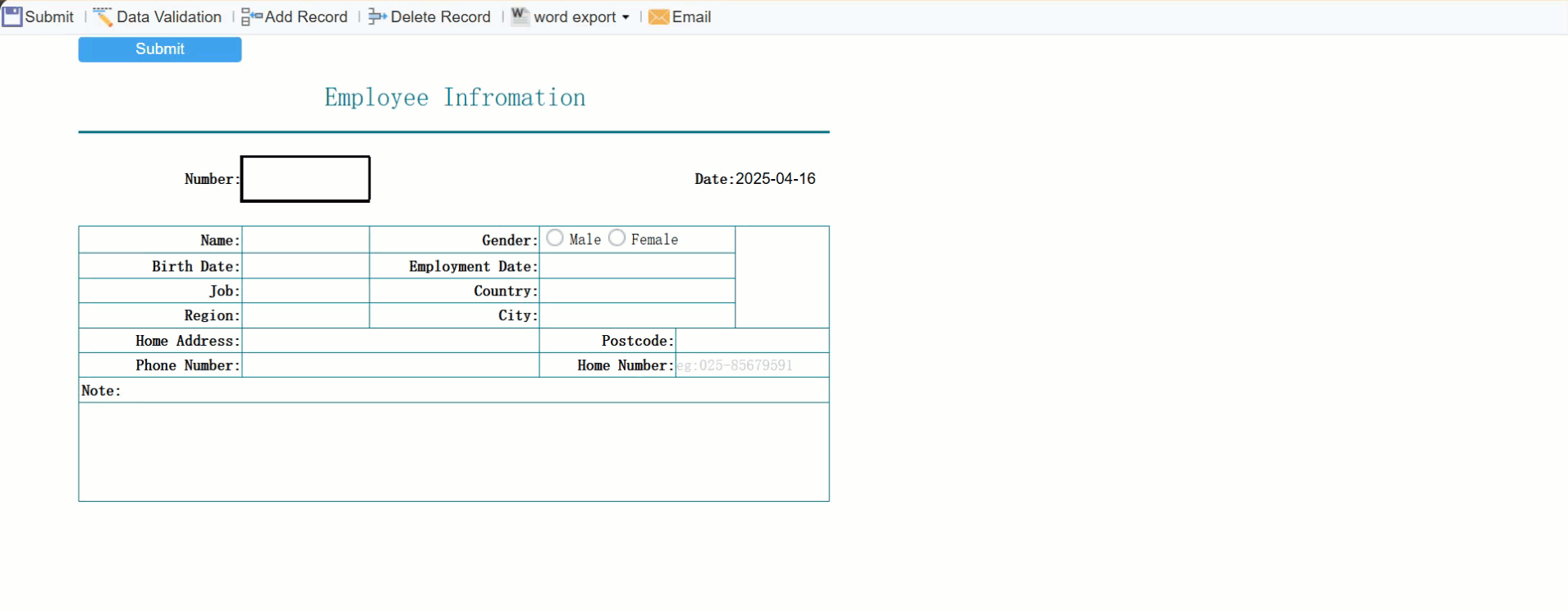Image resolution: width=1568 pixels, height=611 pixels.
Task: Click the Email envelope icon
Action: point(658,17)
